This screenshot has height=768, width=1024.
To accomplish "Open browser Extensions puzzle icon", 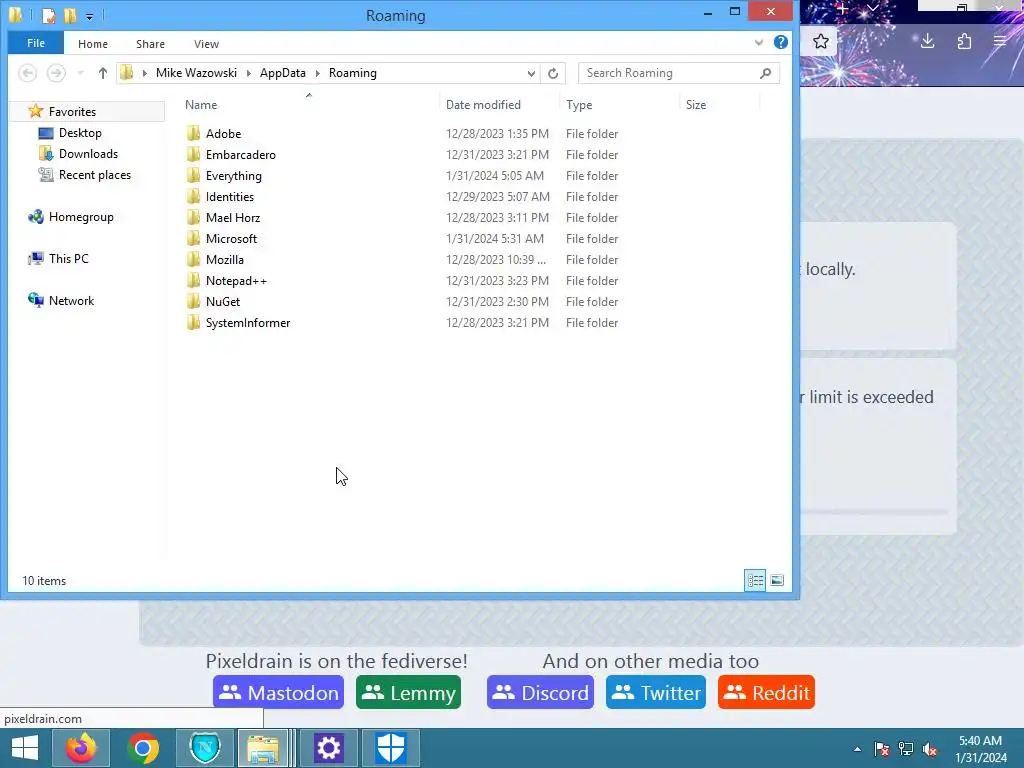I will (x=965, y=42).
